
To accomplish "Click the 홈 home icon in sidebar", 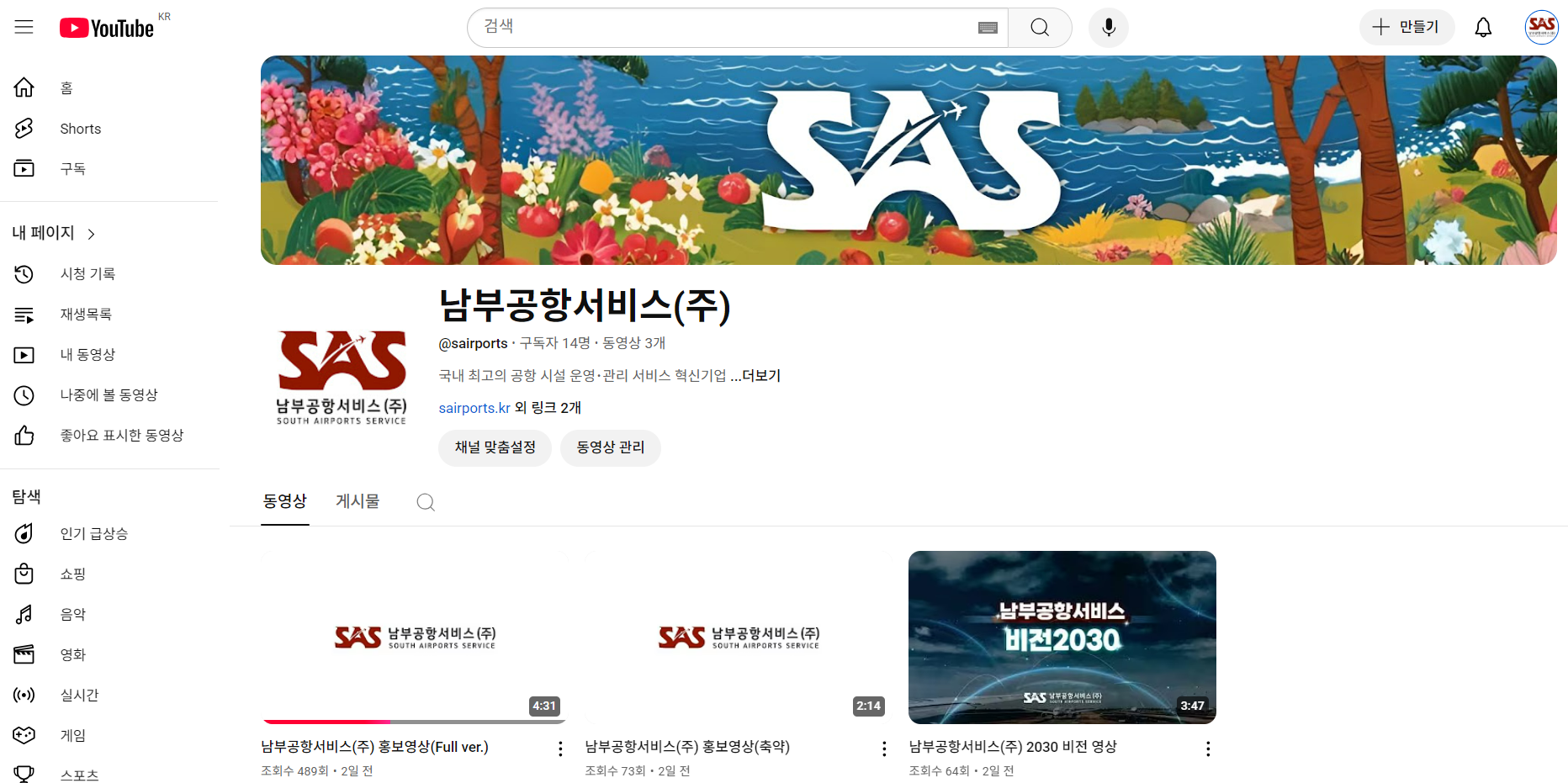I will click(x=24, y=87).
